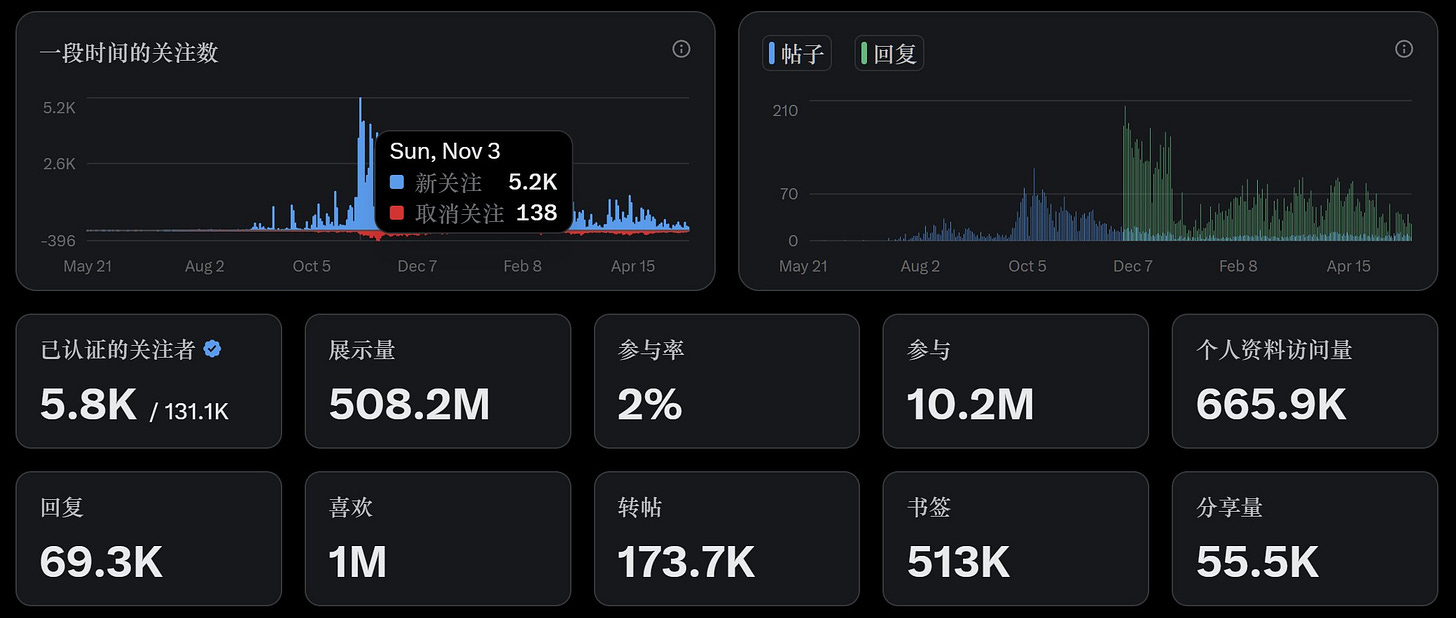Click the verified badge beside 已认证的关注者
The image size is (1456, 618).
click(212, 349)
